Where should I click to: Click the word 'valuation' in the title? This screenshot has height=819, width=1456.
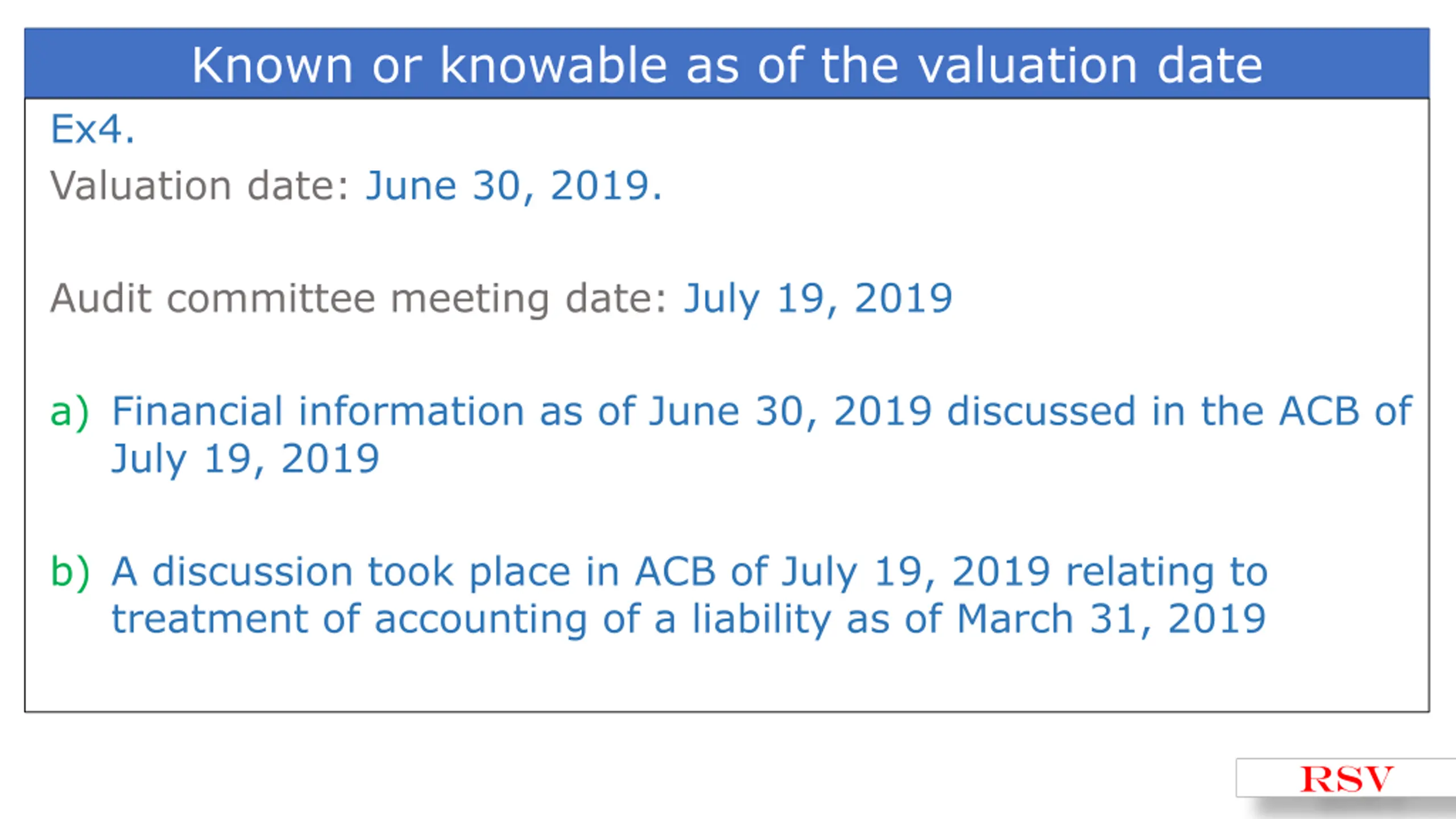(1028, 65)
